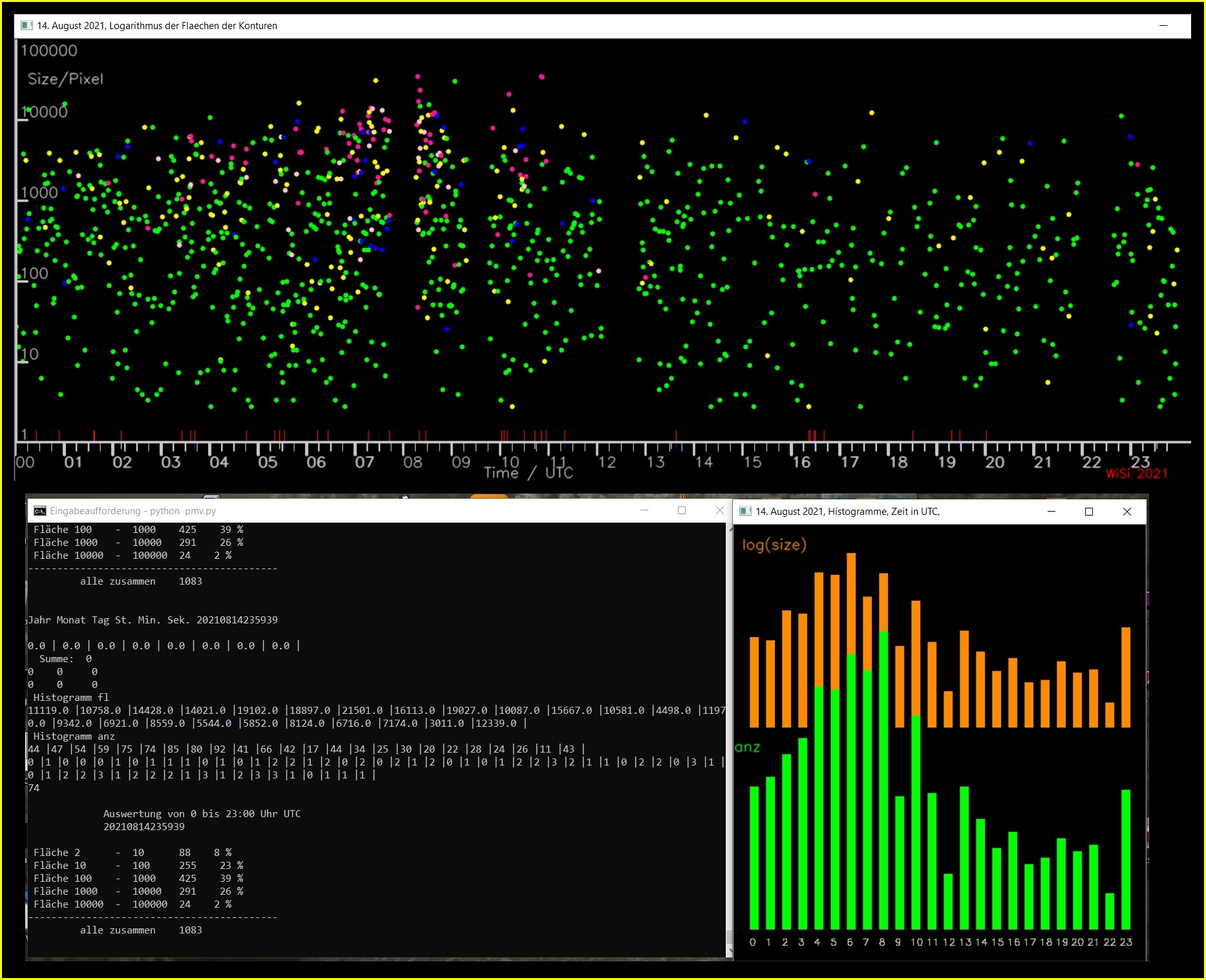Click the 'Fläche 10 - 100' row showing 255
This screenshot has height=980, width=1206.
(x=138, y=866)
